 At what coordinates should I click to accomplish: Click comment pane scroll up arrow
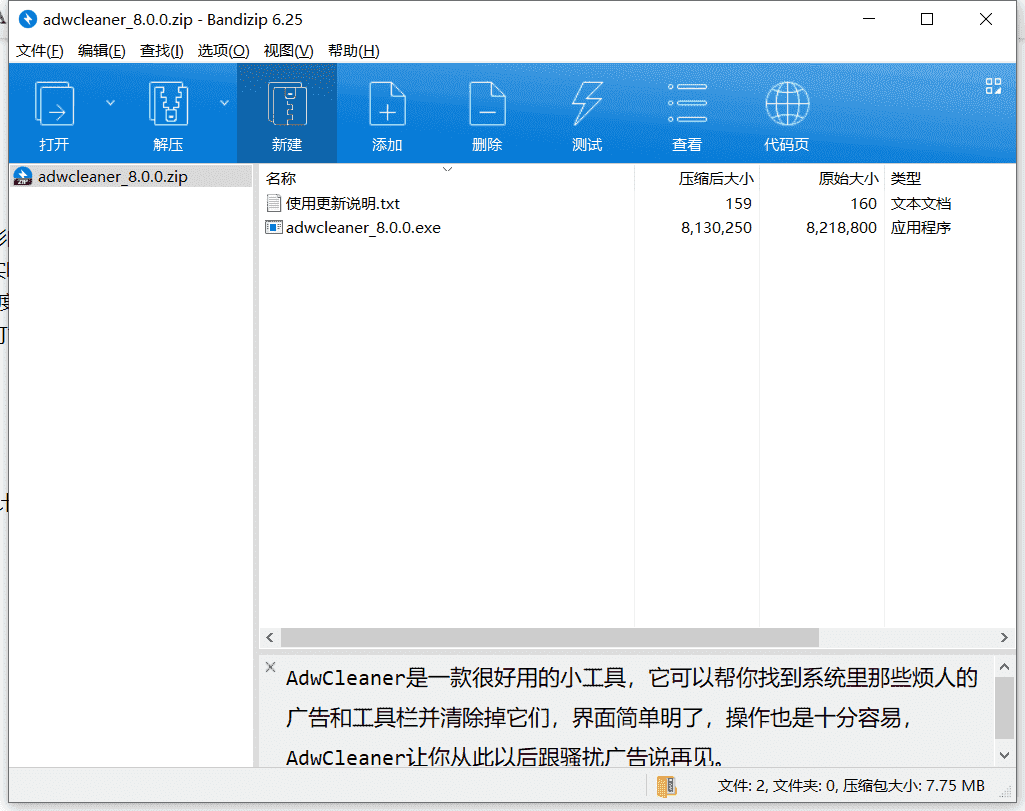[1005, 667]
